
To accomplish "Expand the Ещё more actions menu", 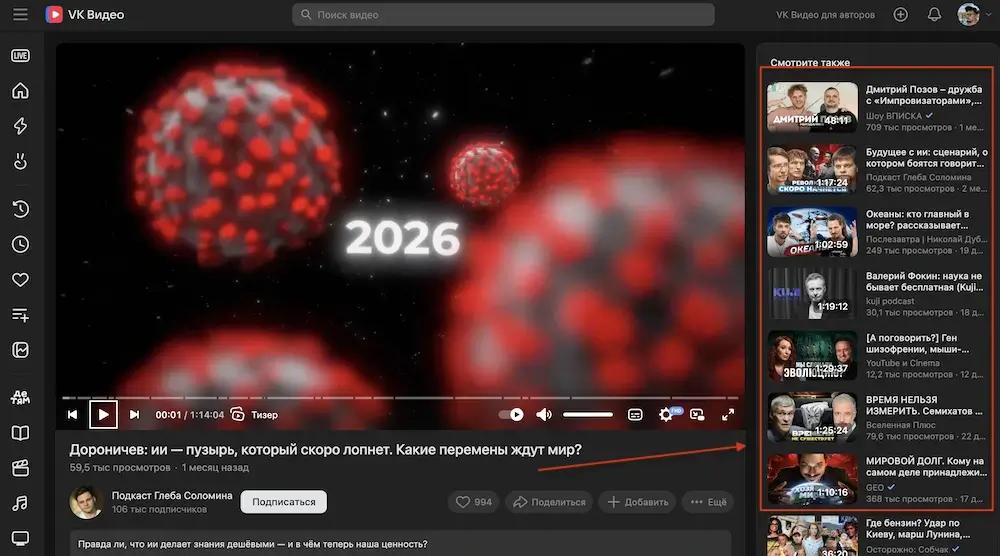I will click(x=708, y=502).
